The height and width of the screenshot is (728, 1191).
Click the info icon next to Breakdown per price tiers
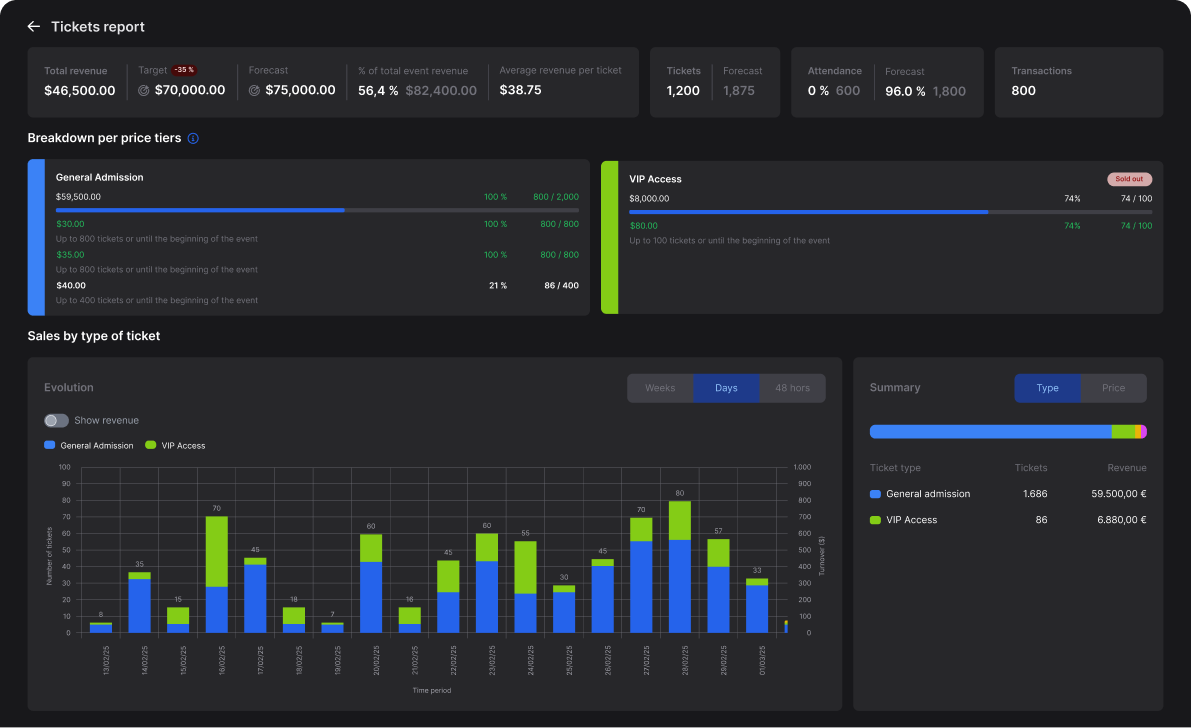tap(193, 138)
